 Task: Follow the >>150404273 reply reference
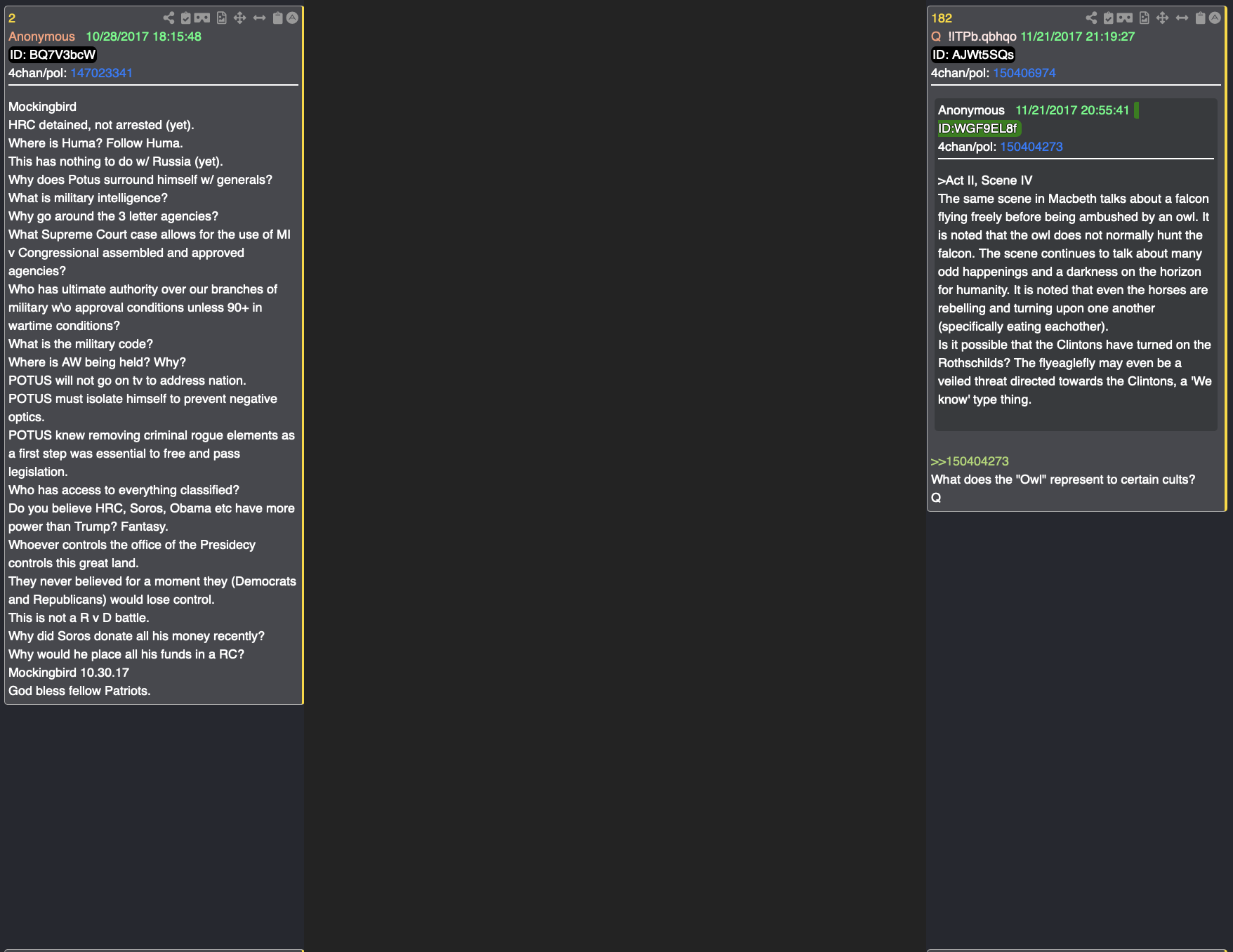pyautogui.click(x=970, y=461)
